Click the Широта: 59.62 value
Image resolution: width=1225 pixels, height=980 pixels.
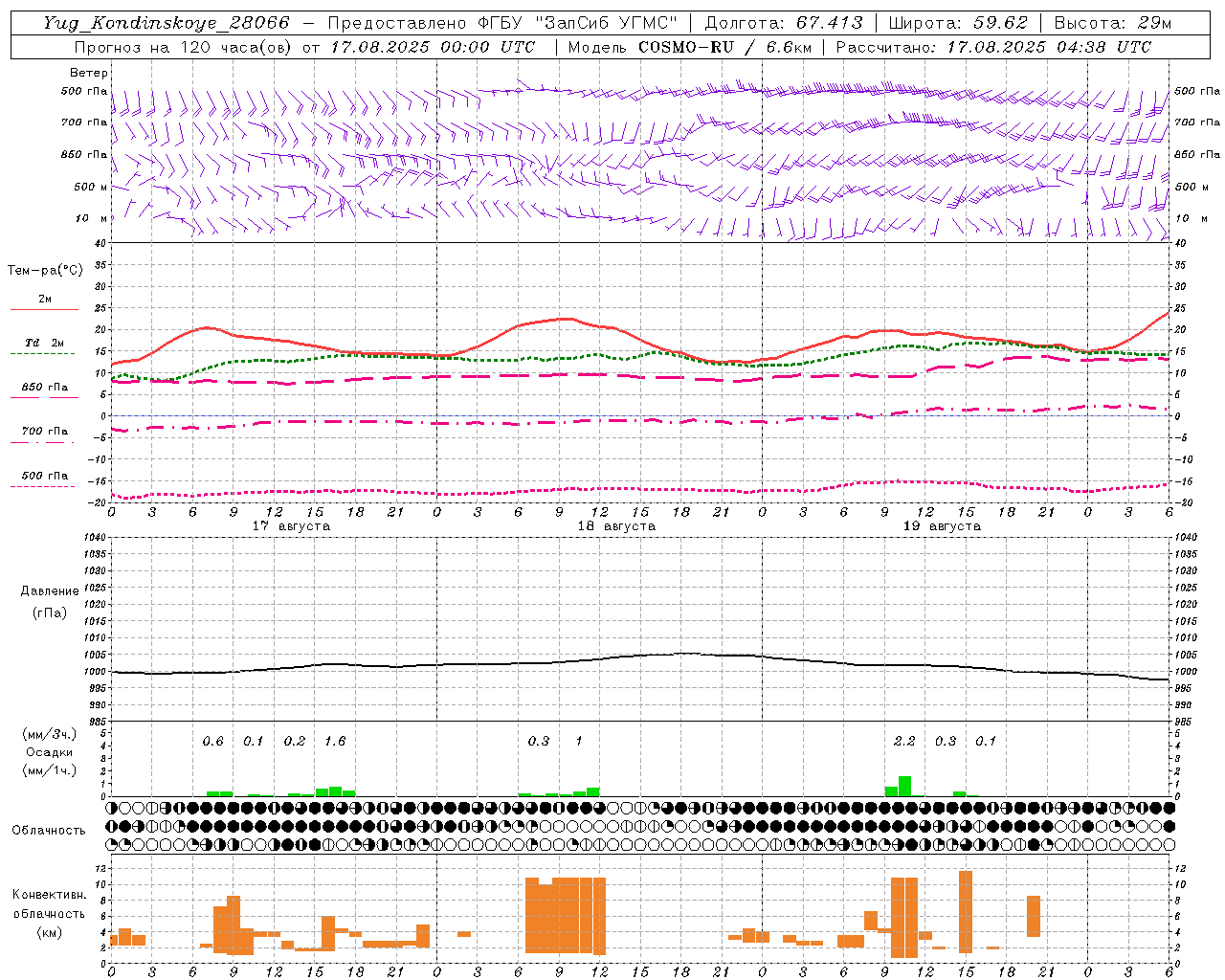pyautogui.click(x=958, y=23)
